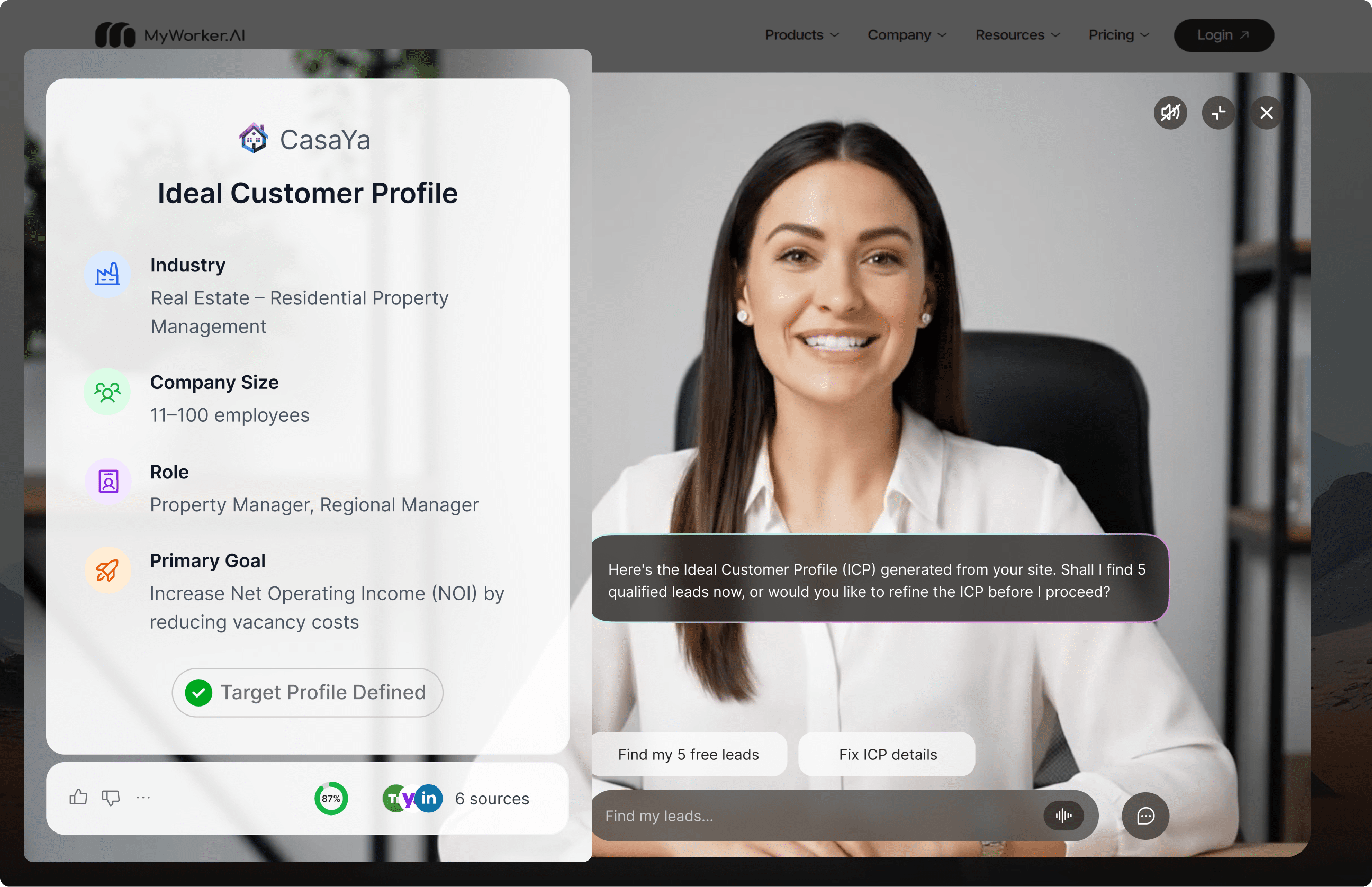Expand the Company dropdown menu
This screenshot has height=887, width=1372.
click(x=907, y=35)
